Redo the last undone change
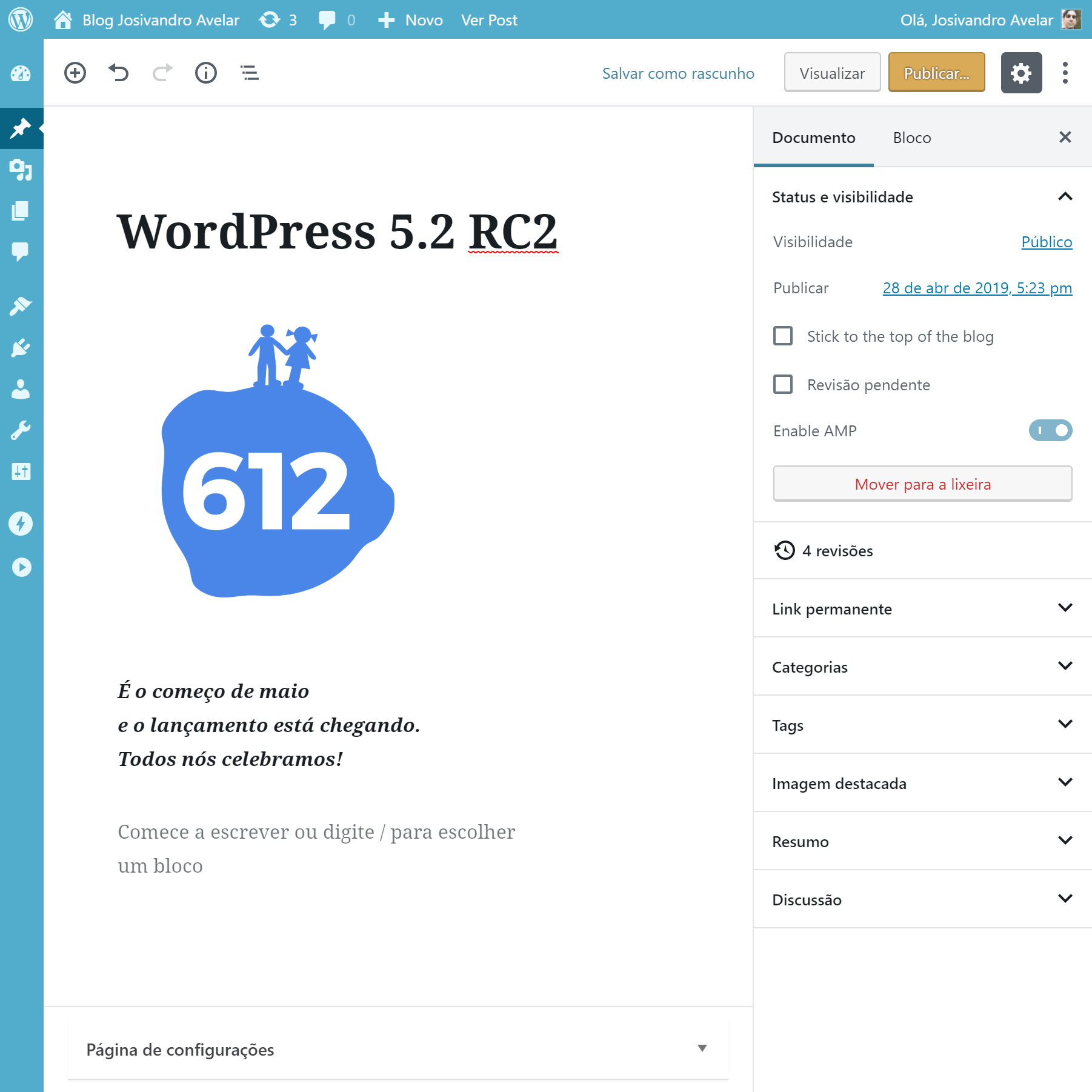The image size is (1092, 1092). click(162, 73)
